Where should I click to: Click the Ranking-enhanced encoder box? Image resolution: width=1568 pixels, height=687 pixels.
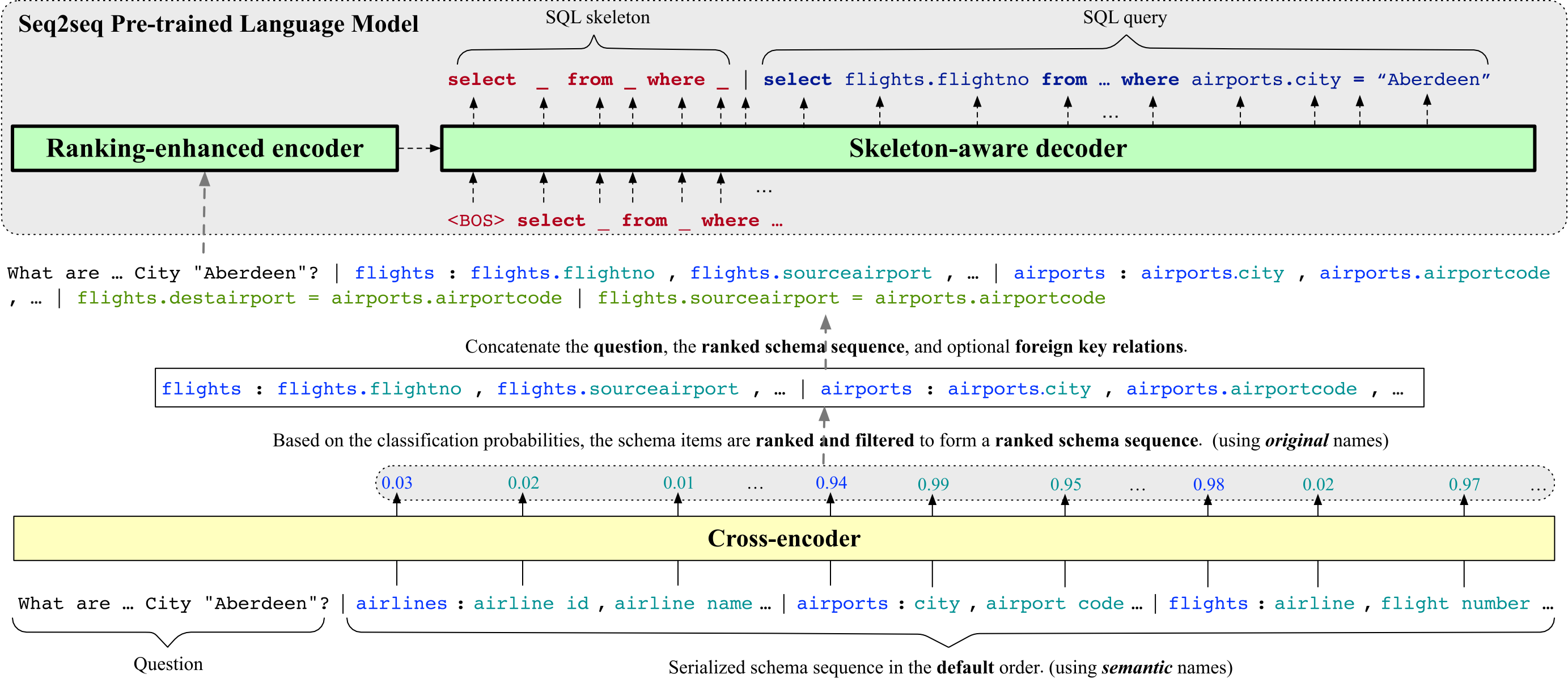pos(205,149)
